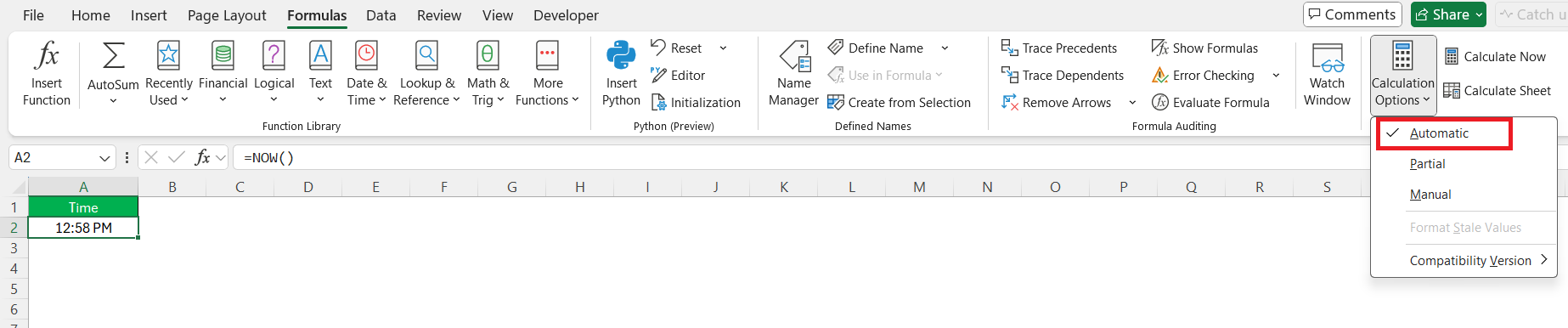Viewport: 1568px width, 328px height.
Task: Open the Name Box dropdown
Action: tap(104, 158)
